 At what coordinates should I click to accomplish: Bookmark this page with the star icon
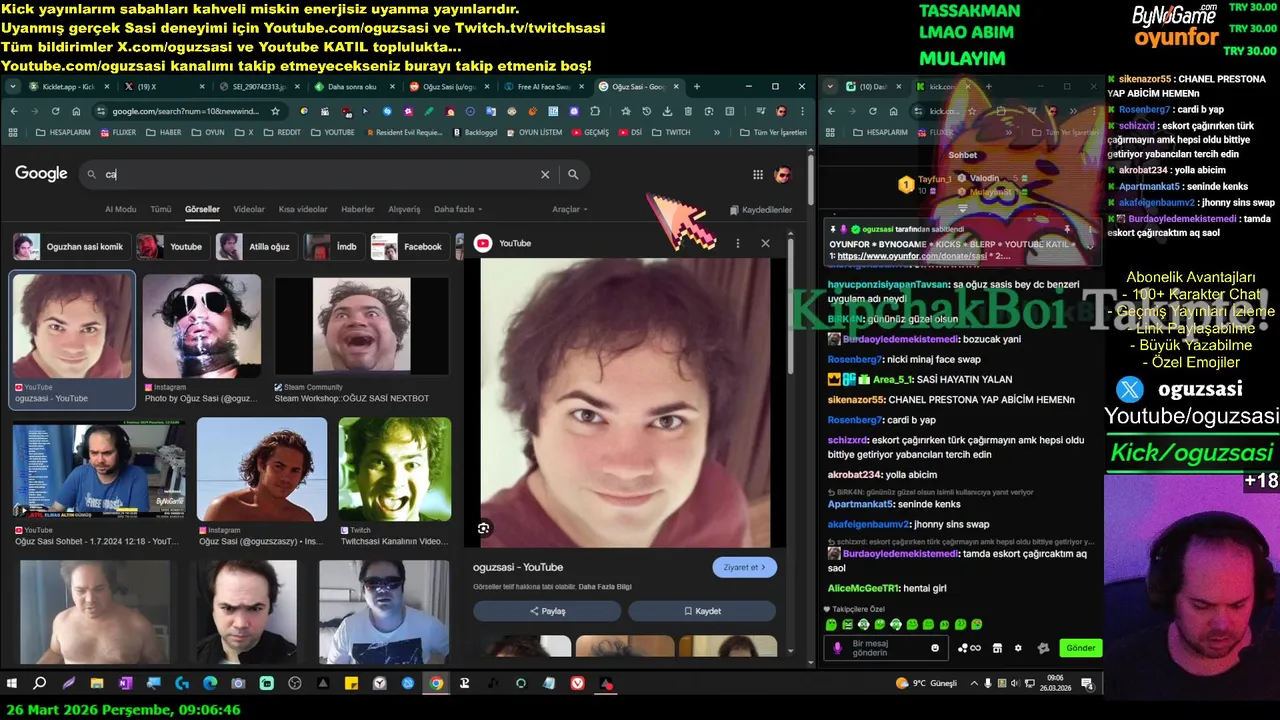(275, 111)
